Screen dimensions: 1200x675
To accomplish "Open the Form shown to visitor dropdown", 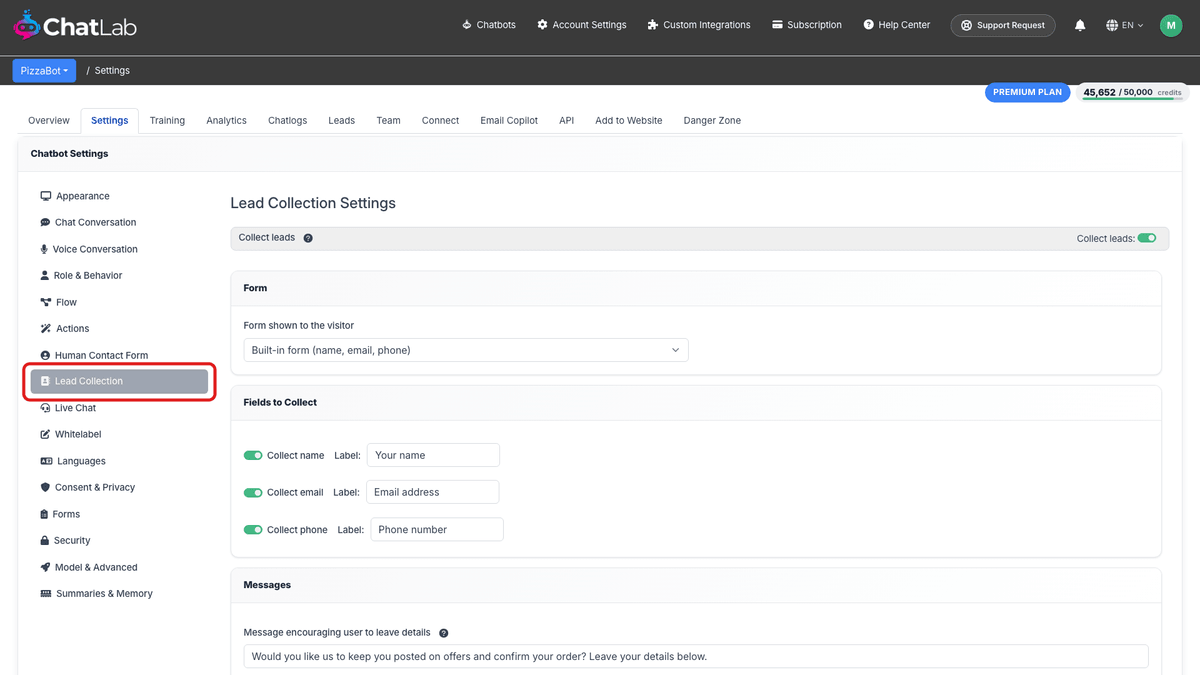I will click(x=466, y=350).
